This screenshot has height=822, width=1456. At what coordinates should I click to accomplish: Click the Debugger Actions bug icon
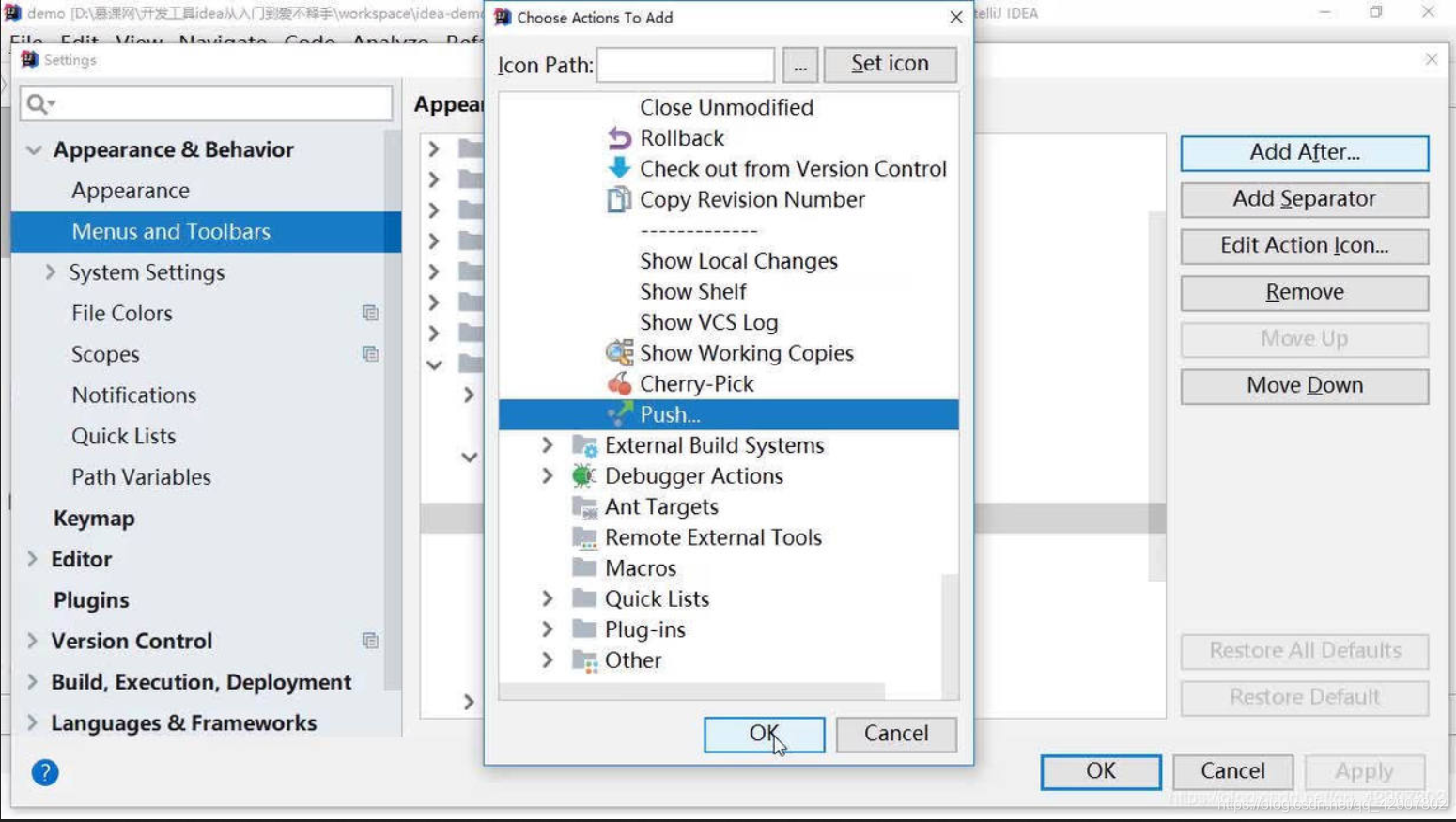(x=583, y=476)
